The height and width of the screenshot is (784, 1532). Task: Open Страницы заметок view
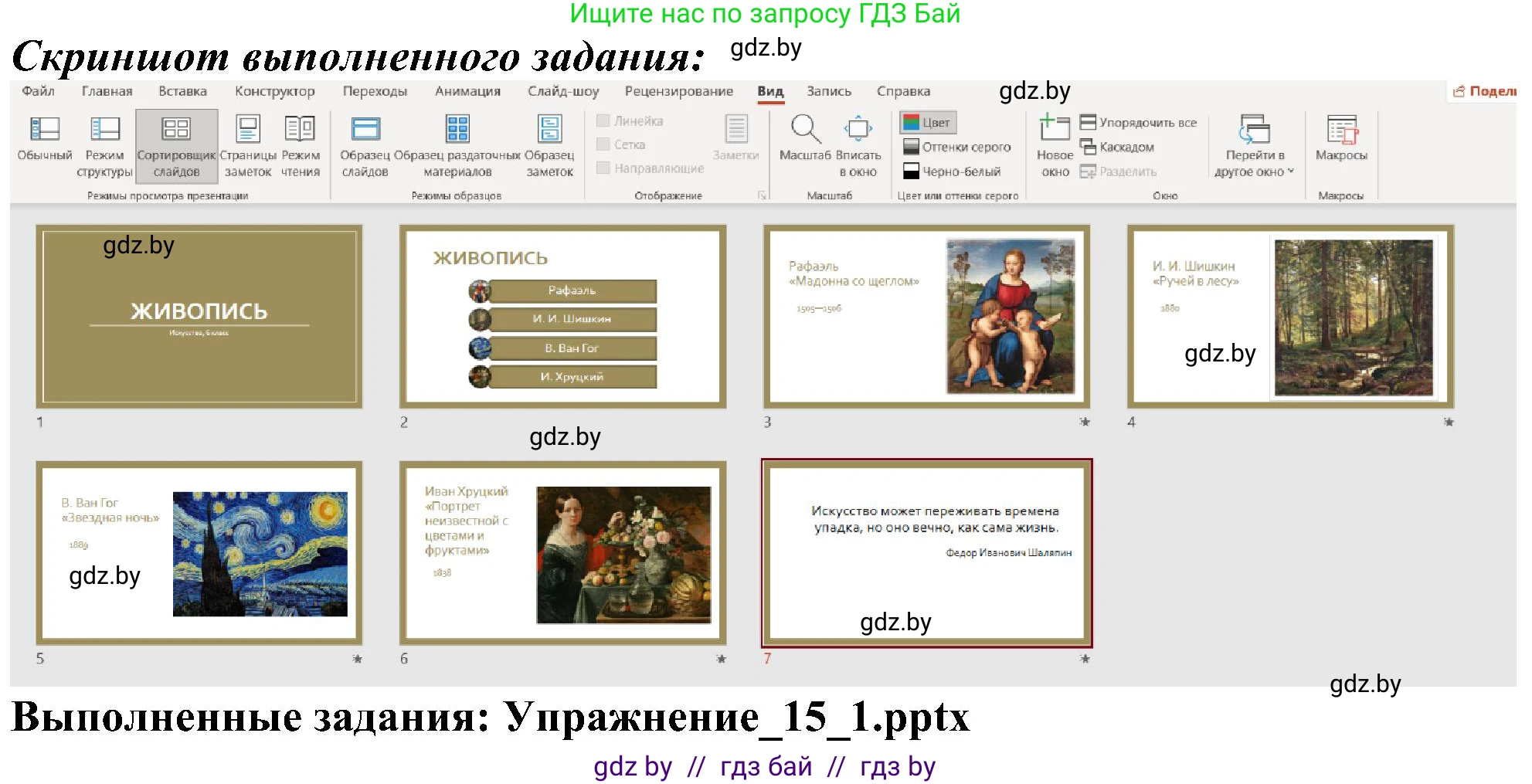coord(249,147)
